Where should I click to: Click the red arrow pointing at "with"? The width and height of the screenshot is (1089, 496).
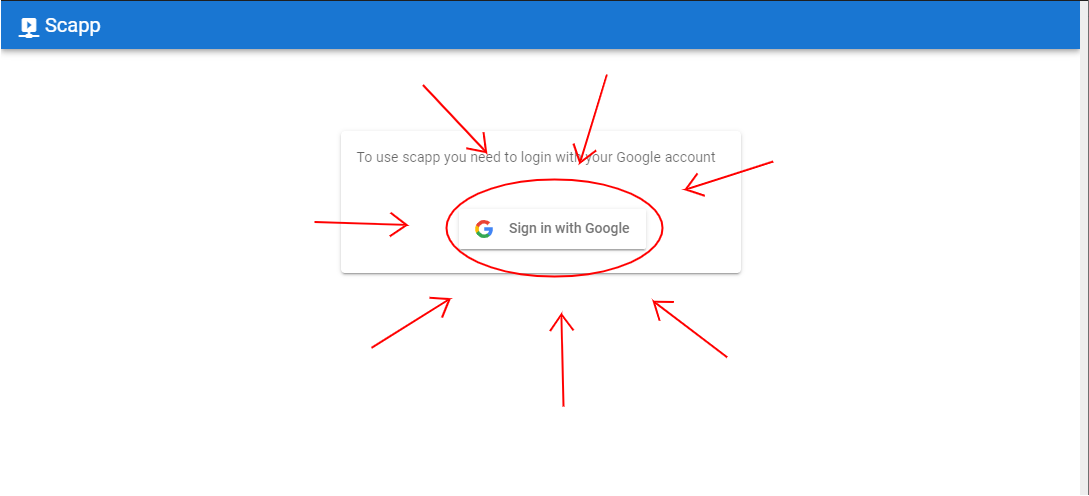coord(590,119)
